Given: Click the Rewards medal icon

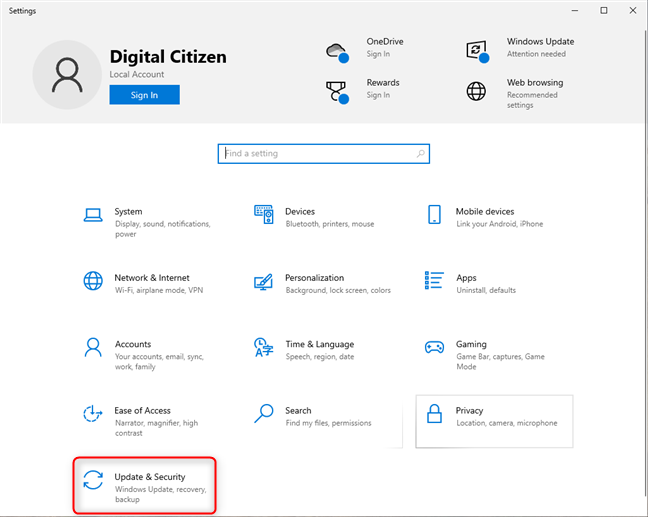Looking at the screenshot, I should [337, 92].
